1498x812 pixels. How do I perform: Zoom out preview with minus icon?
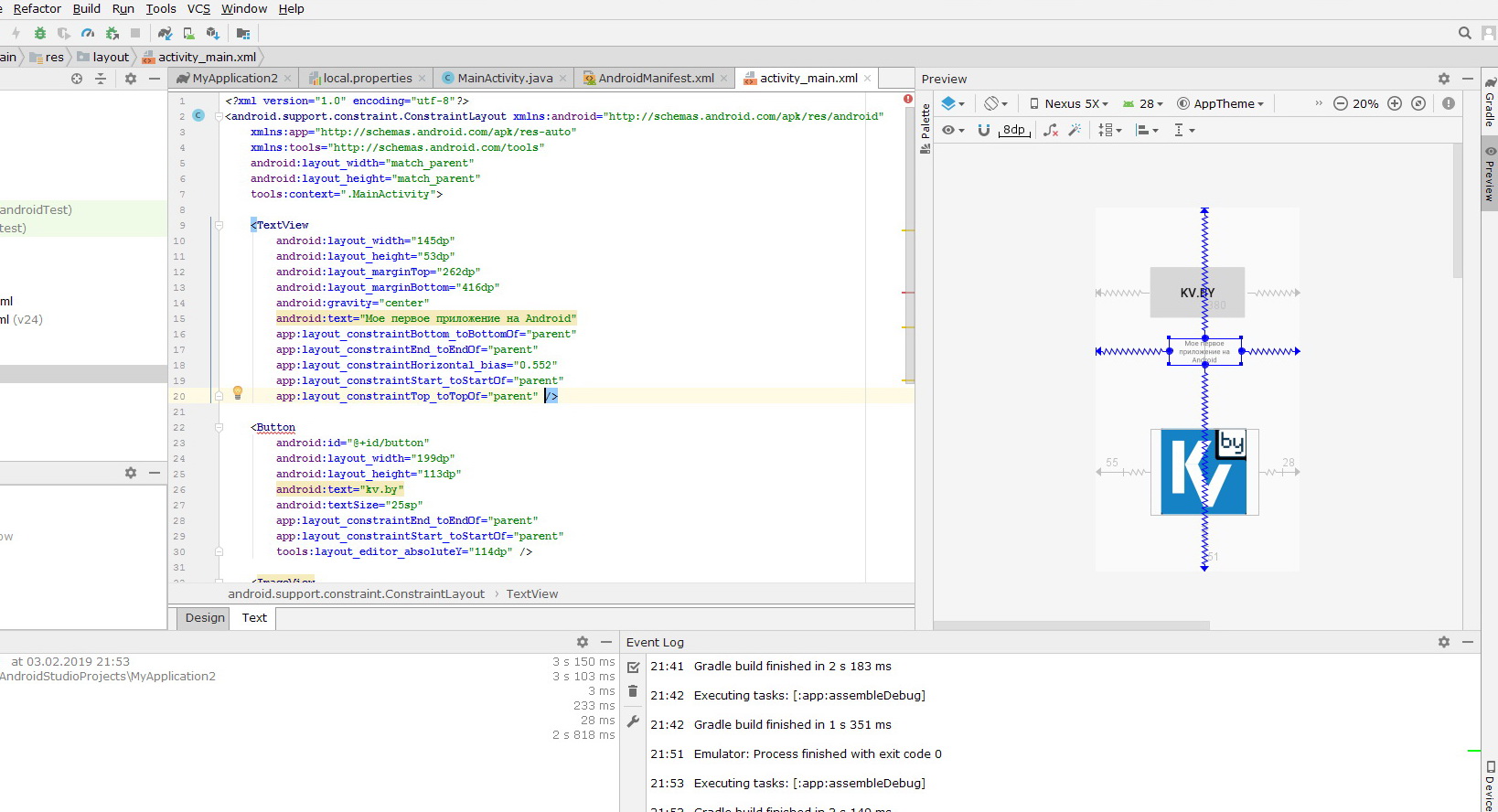tap(1341, 103)
